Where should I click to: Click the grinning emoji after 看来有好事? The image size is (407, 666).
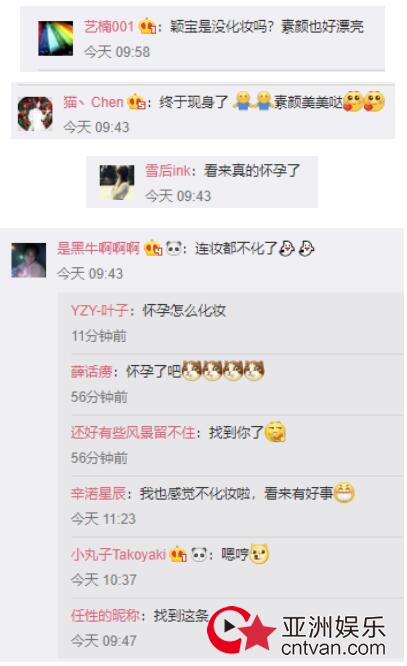[x=344, y=493]
